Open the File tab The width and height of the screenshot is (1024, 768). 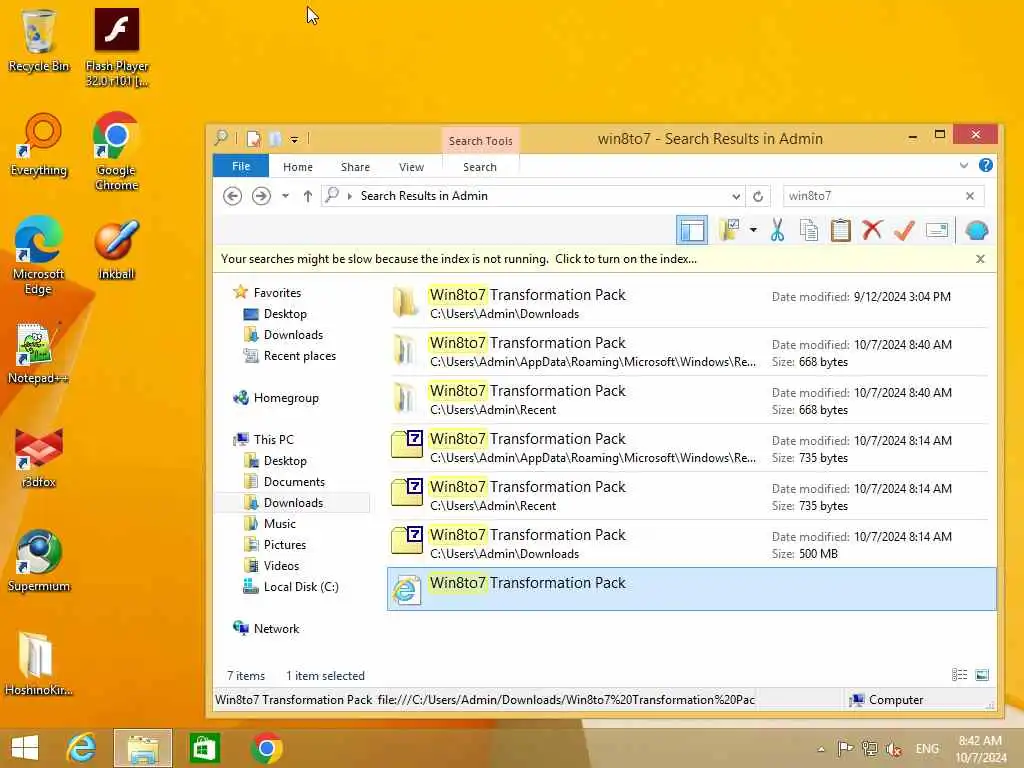pos(241,166)
